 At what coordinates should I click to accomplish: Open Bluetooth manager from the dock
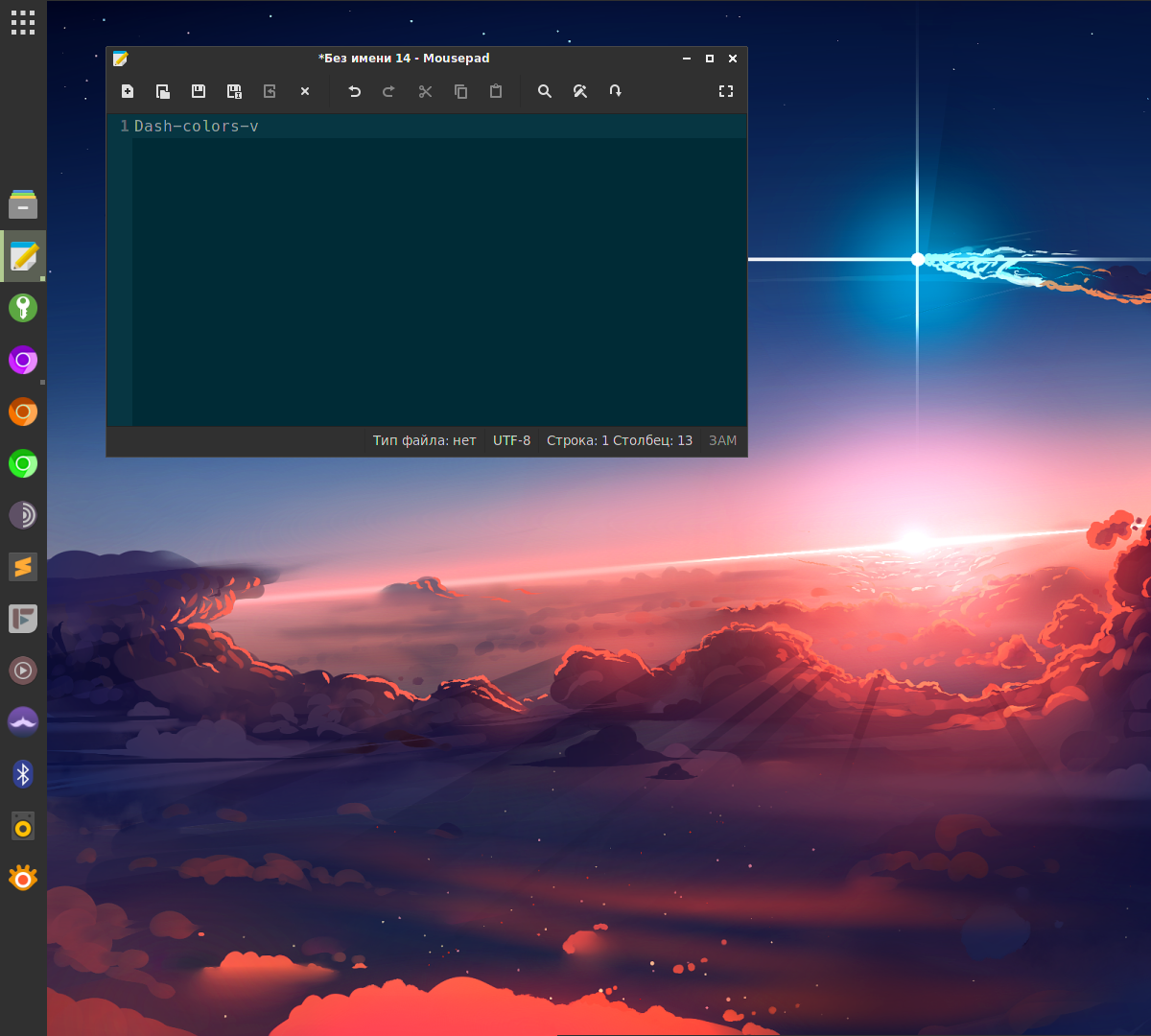[x=23, y=774]
